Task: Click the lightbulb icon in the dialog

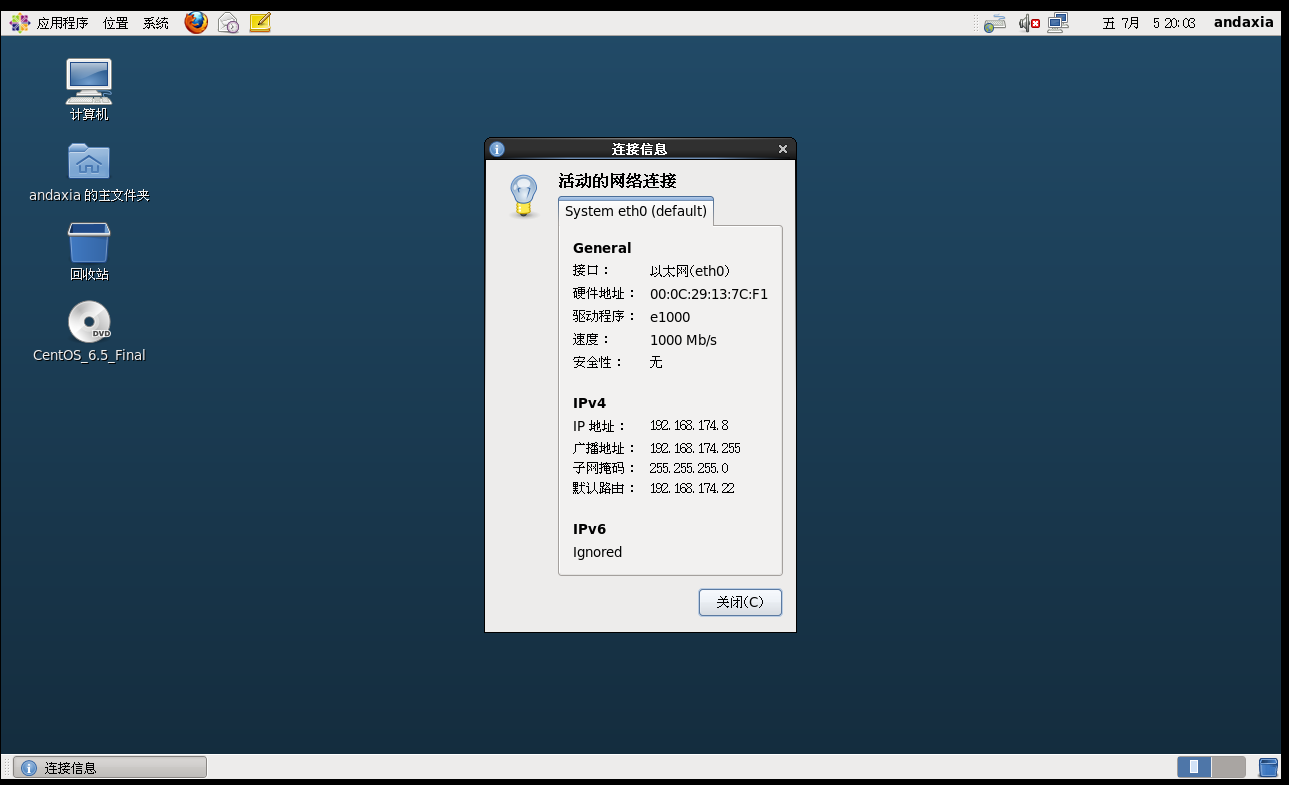Action: pyautogui.click(x=523, y=196)
